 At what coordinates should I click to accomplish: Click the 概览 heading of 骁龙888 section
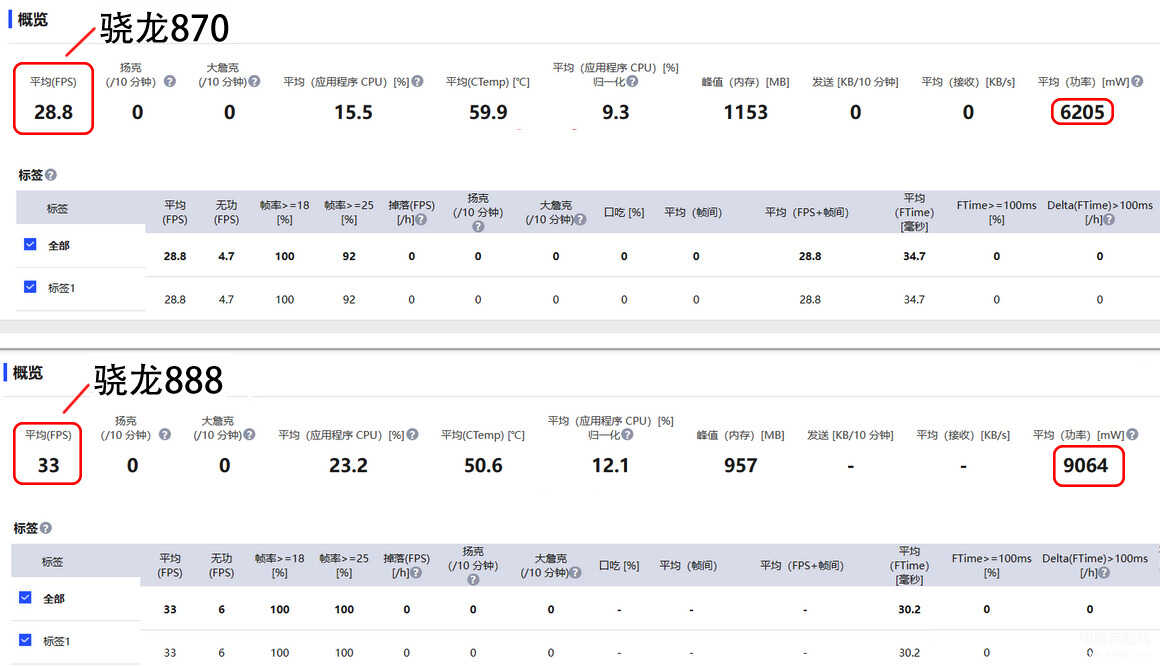point(27,373)
